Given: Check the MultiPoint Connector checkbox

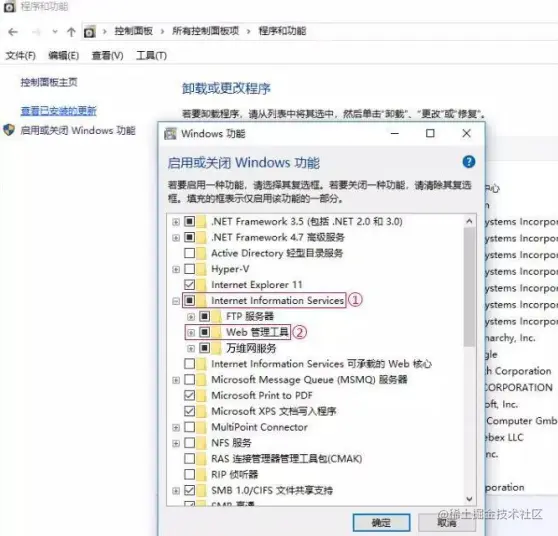Looking at the screenshot, I should (x=189, y=427).
